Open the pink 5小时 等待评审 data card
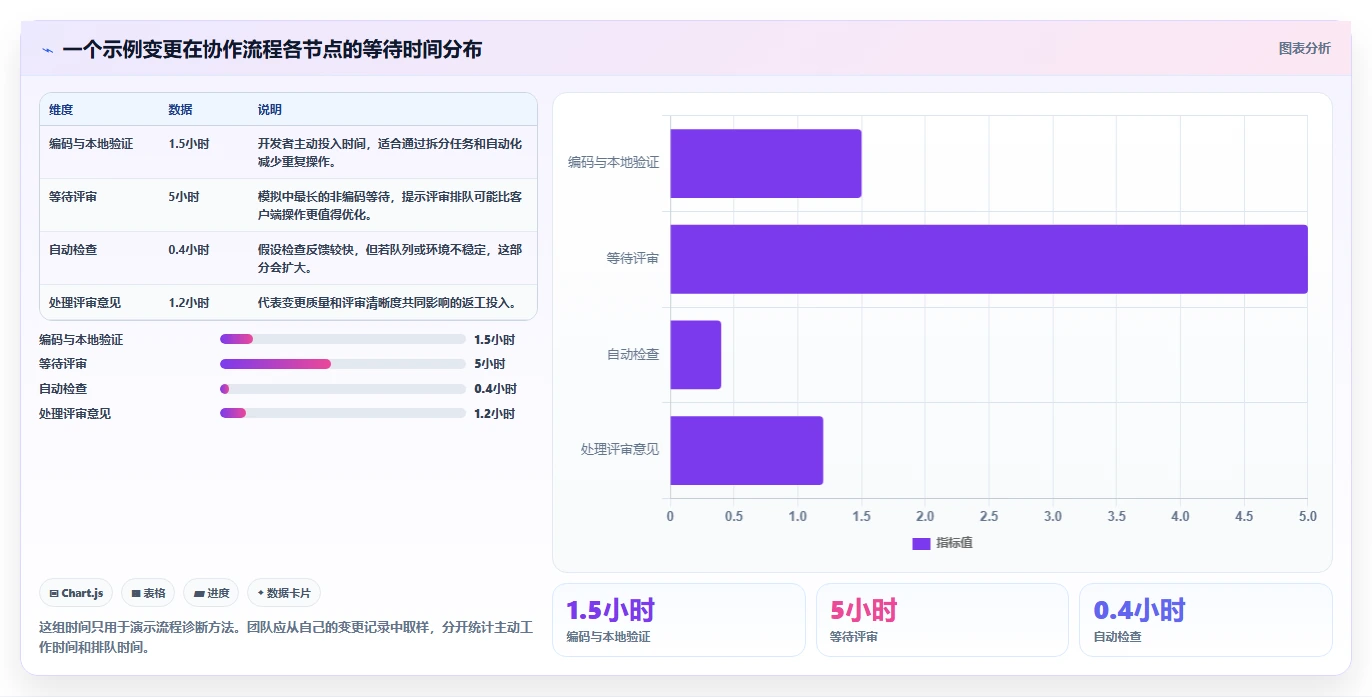Viewport: 1372px width, 697px height. coord(942,620)
